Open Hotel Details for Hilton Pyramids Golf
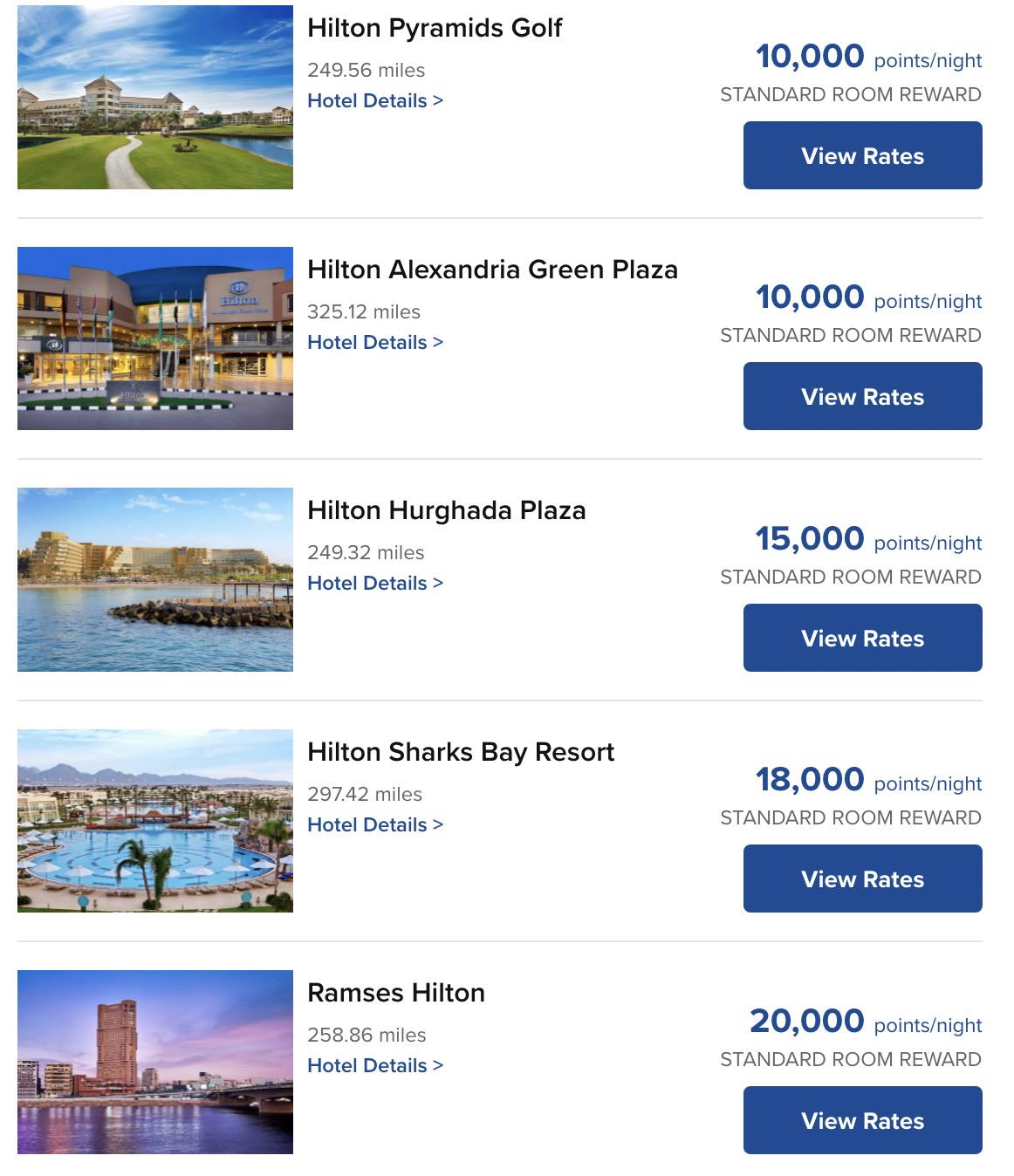 click(369, 100)
